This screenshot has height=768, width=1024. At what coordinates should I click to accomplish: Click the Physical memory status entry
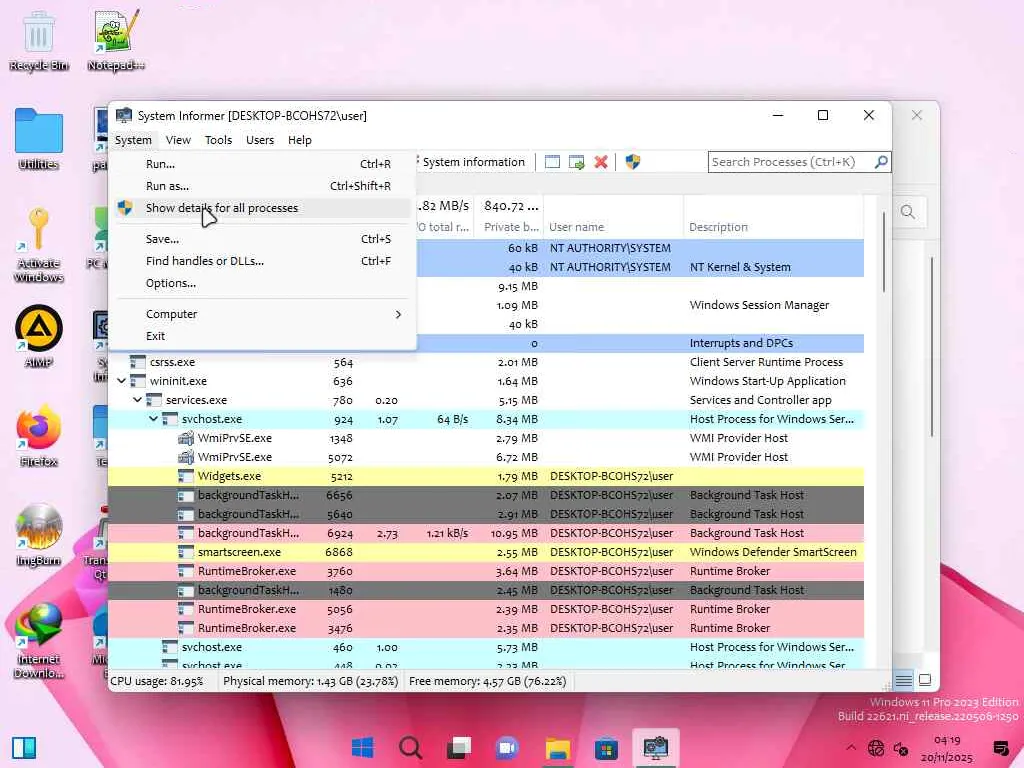(310, 681)
